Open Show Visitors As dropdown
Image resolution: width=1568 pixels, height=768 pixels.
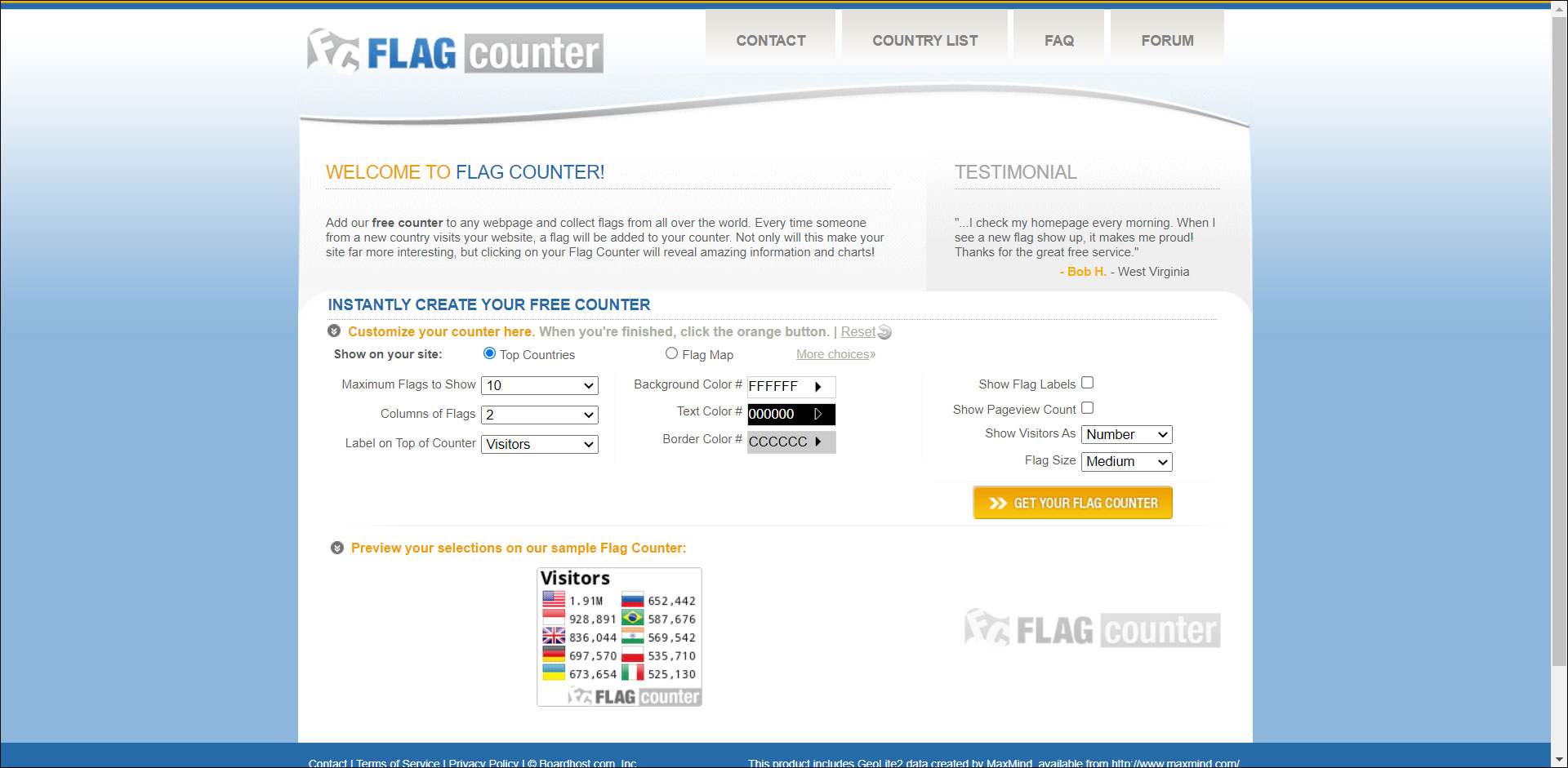click(1127, 434)
